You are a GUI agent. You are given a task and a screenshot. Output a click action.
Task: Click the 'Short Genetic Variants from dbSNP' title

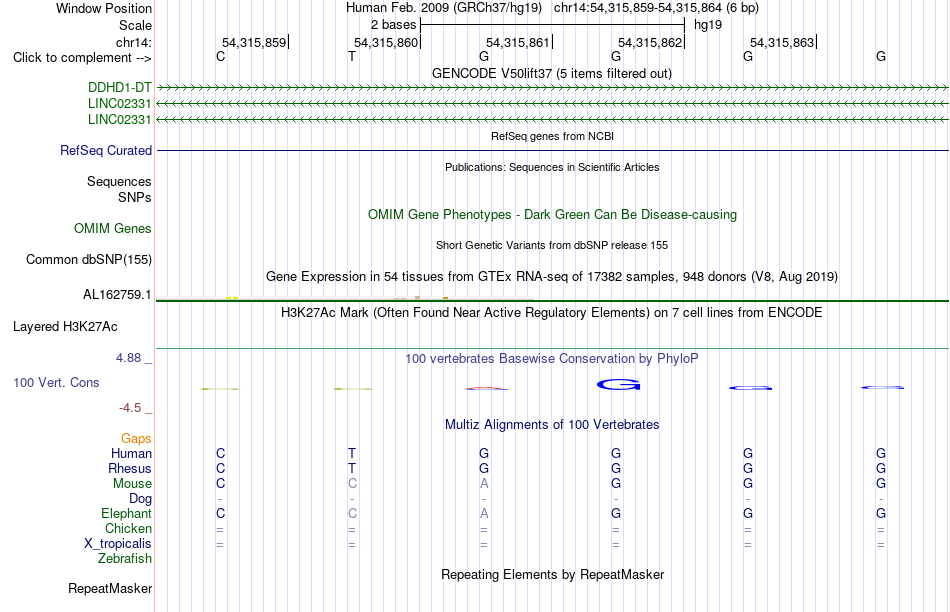(552, 245)
